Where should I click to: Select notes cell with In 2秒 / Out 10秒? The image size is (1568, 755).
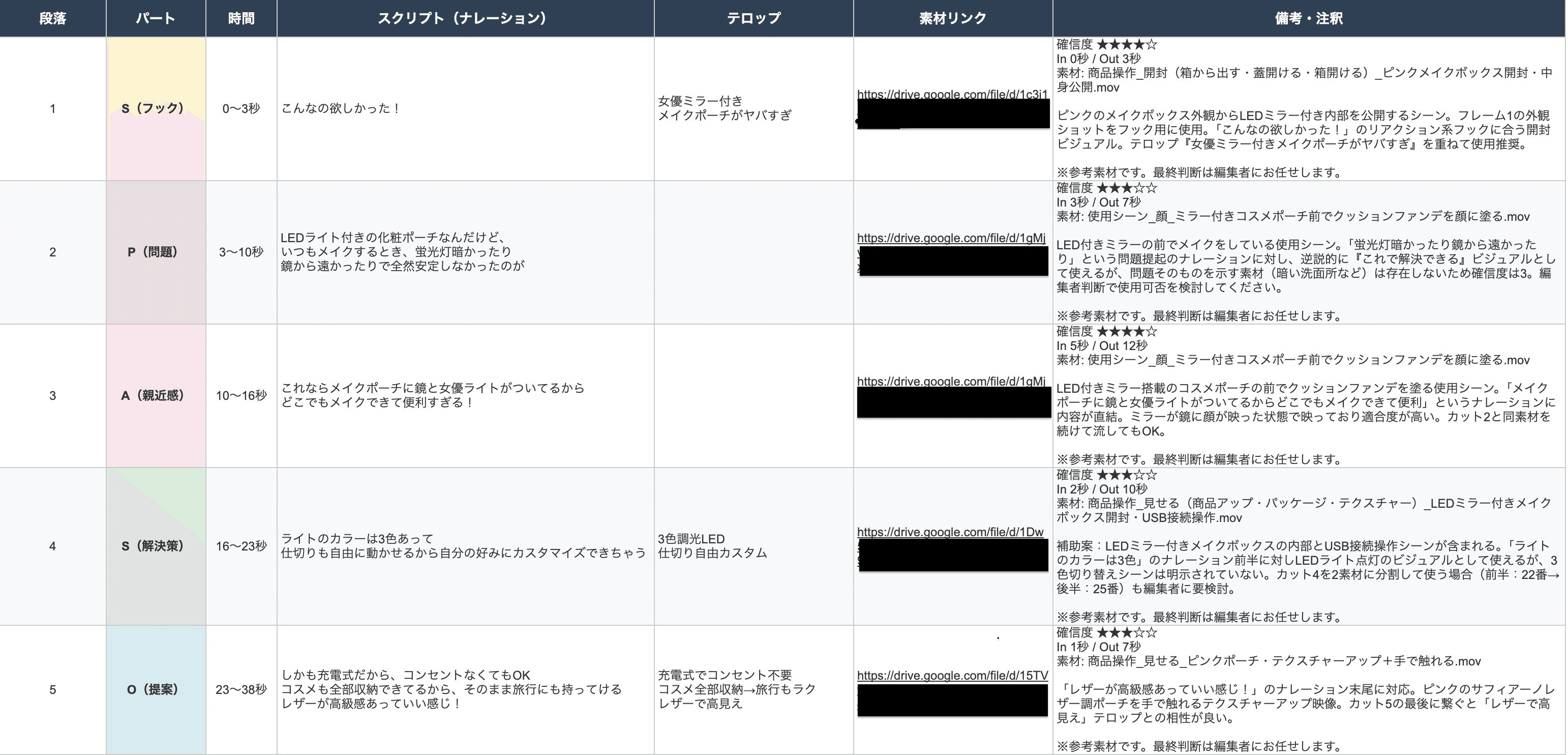pyautogui.click(x=1309, y=546)
